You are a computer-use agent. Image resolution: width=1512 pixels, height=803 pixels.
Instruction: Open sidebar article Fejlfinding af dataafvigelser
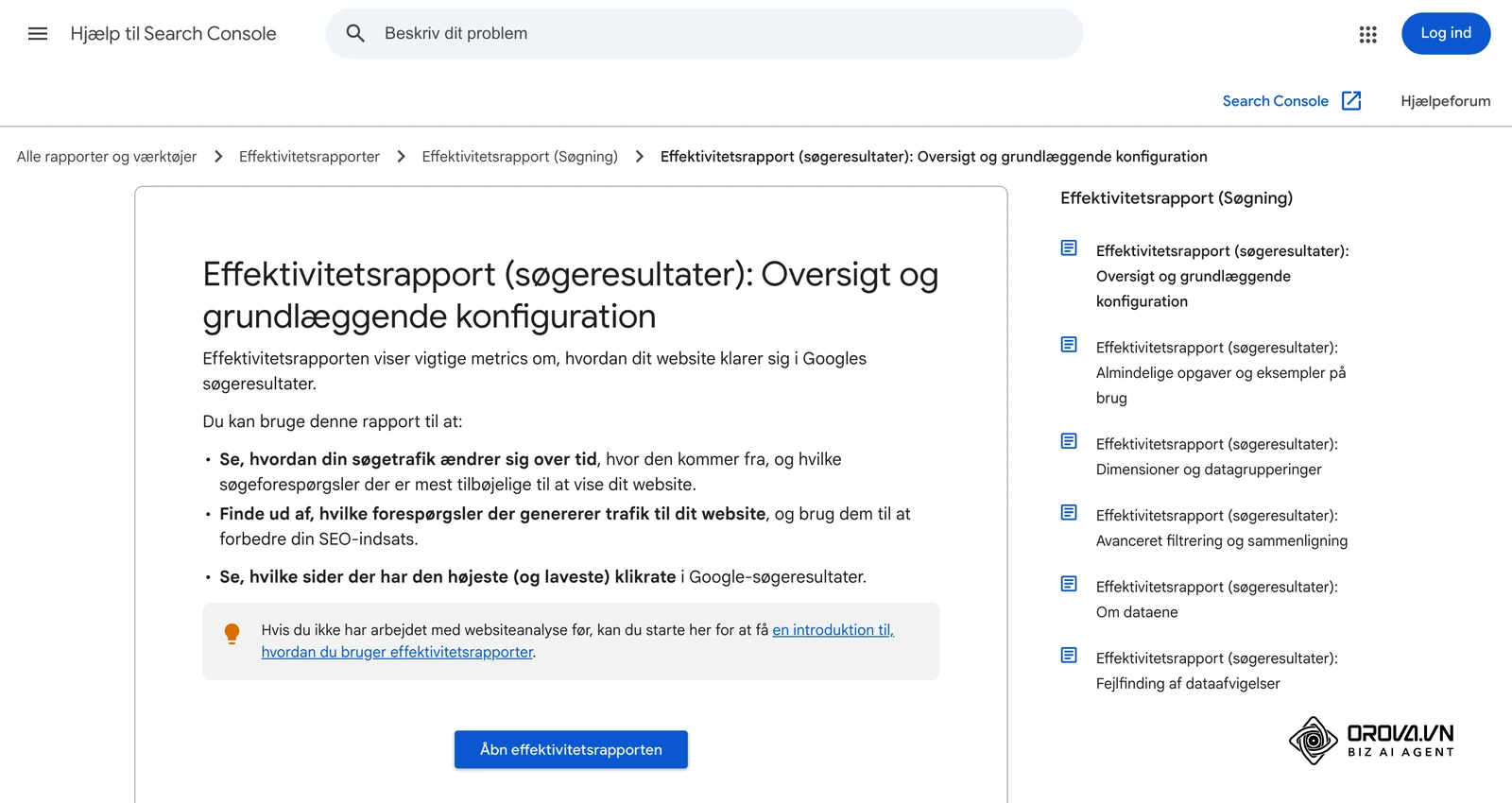(x=1217, y=671)
